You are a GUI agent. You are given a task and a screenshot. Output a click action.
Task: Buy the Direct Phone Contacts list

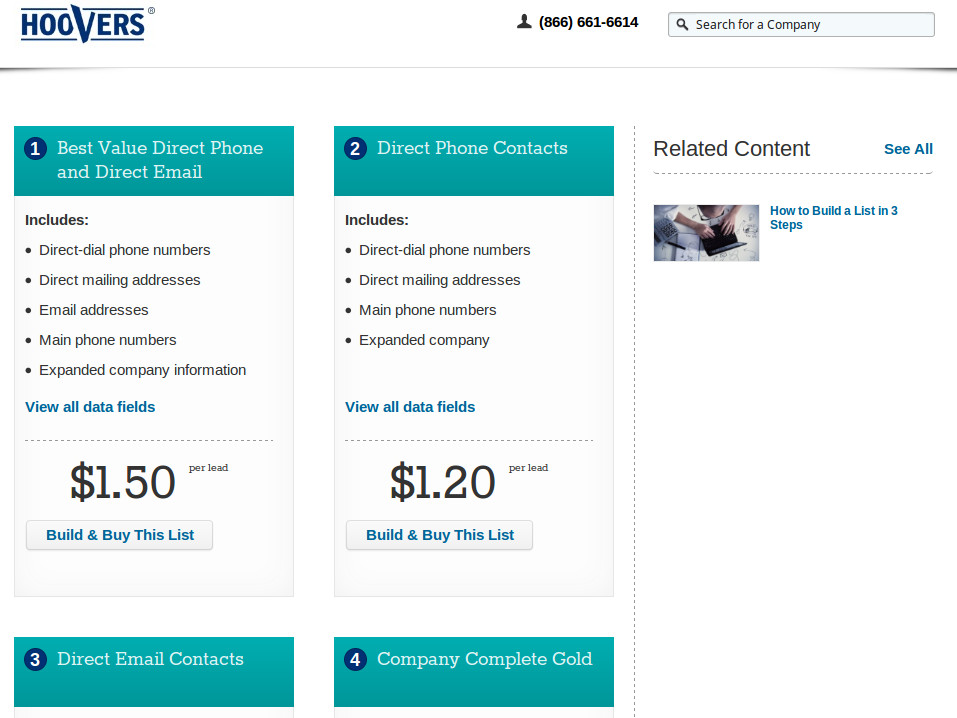tap(439, 535)
